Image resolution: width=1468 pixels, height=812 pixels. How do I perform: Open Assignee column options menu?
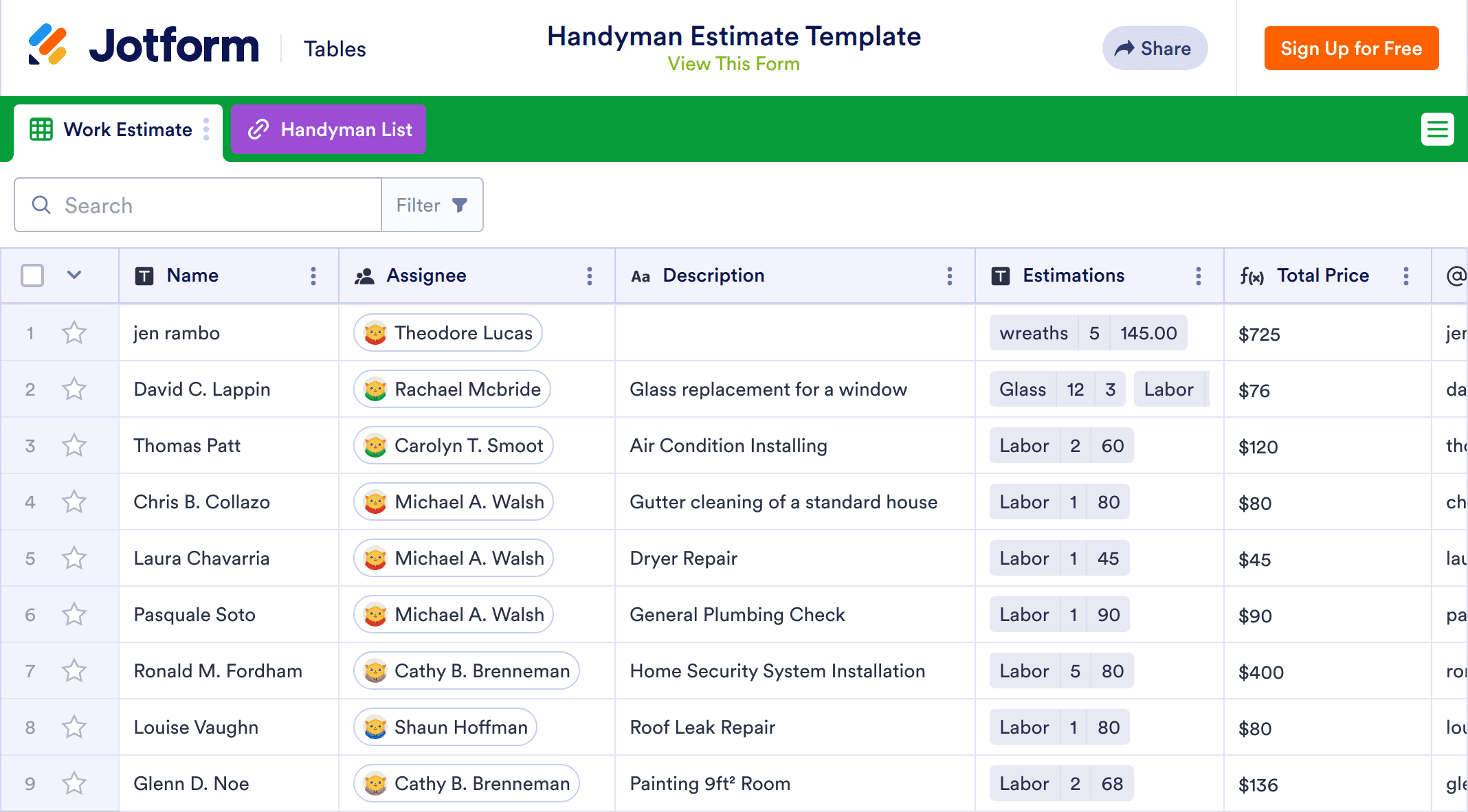click(x=590, y=276)
